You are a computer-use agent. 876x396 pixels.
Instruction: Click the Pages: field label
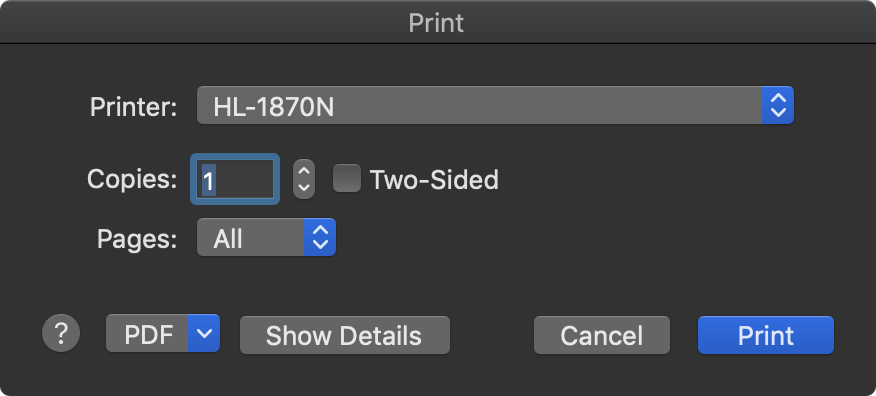click(x=137, y=239)
